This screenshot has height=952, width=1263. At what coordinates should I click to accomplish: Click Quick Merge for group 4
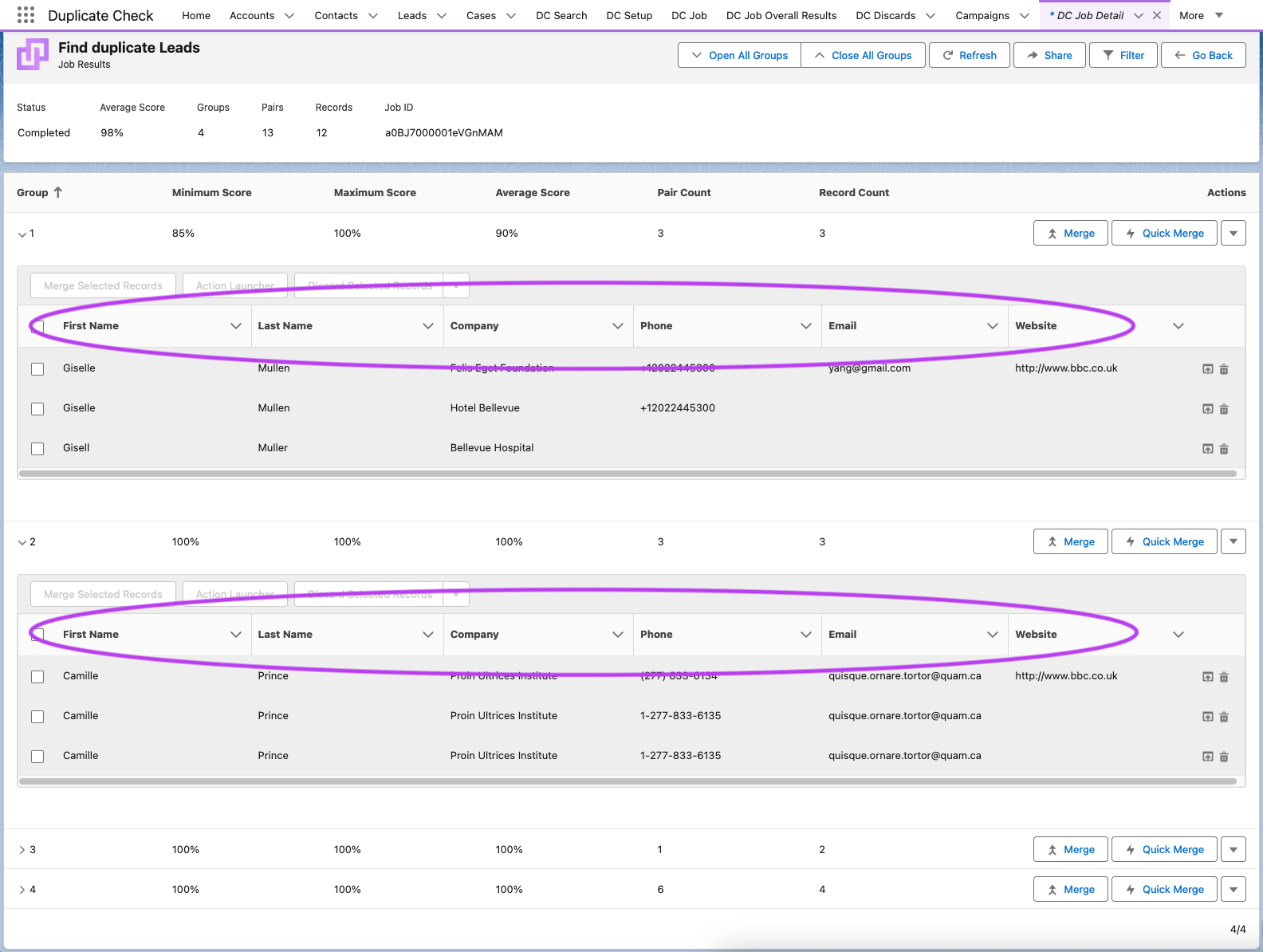point(1164,889)
